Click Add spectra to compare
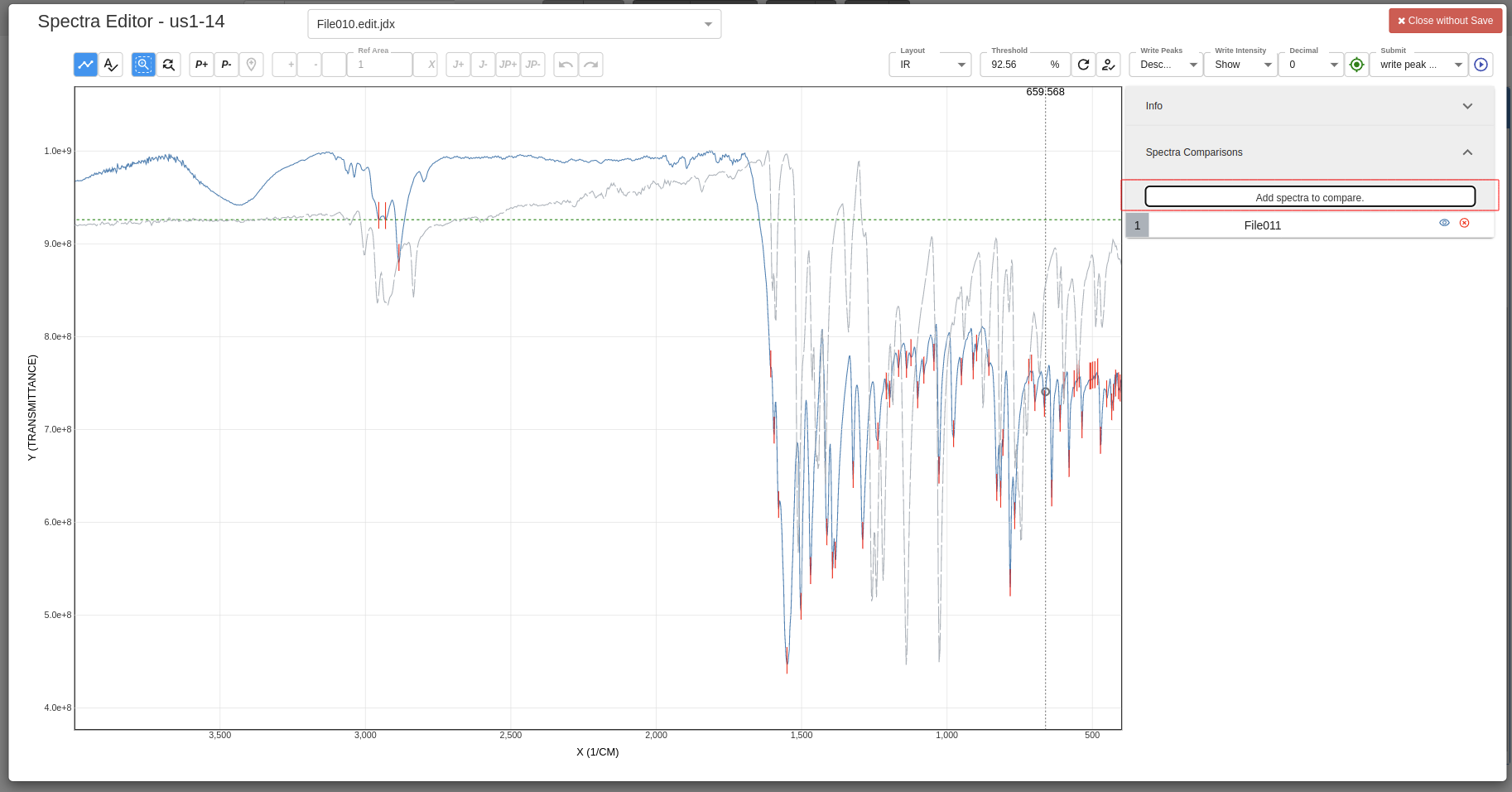Viewport: 1512px width, 792px height. coord(1310,196)
